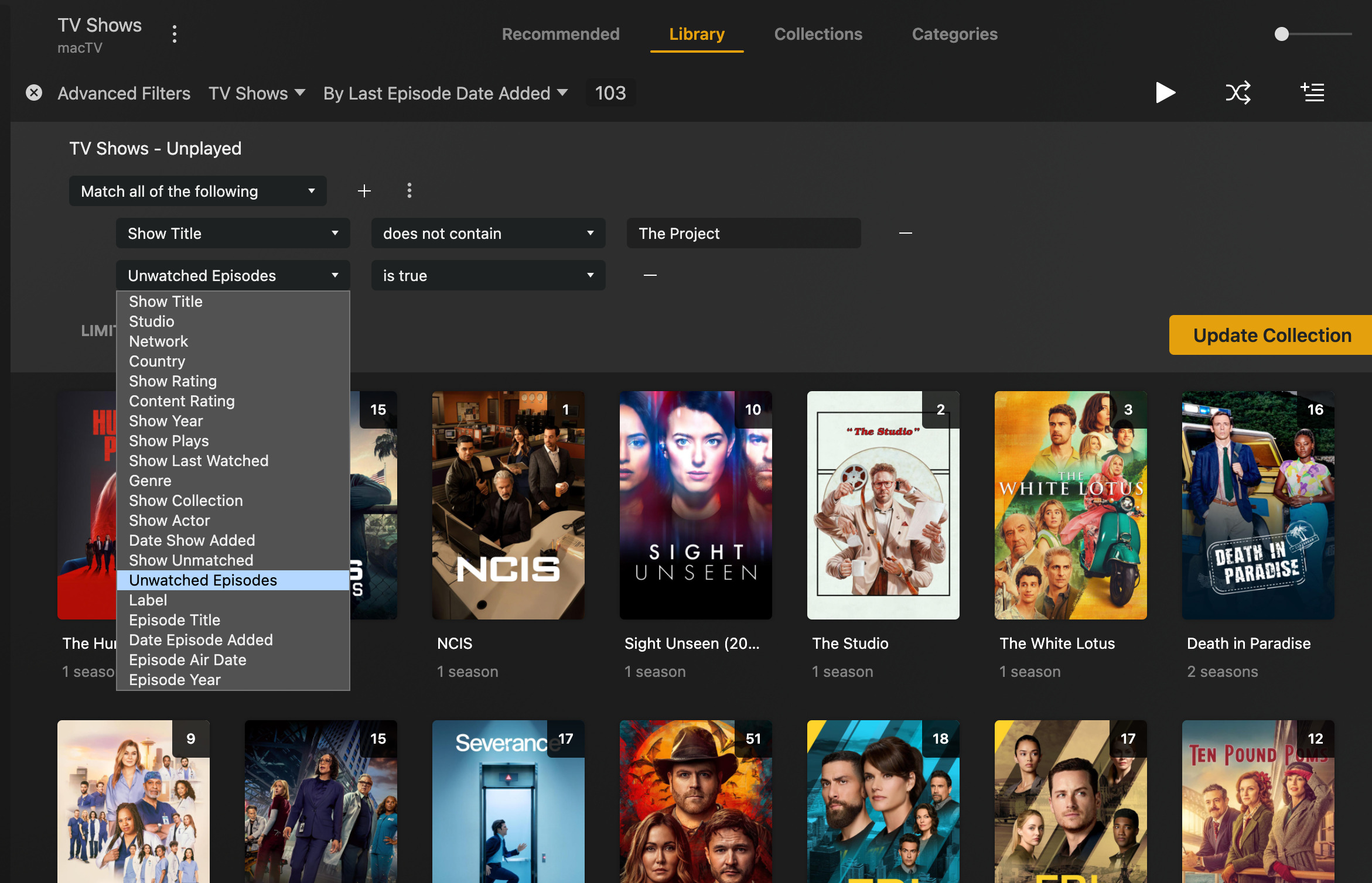The height and width of the screenshot is (883, 1372).
Task: Click the Add to playlist icon
Action: coord(1312,93)
